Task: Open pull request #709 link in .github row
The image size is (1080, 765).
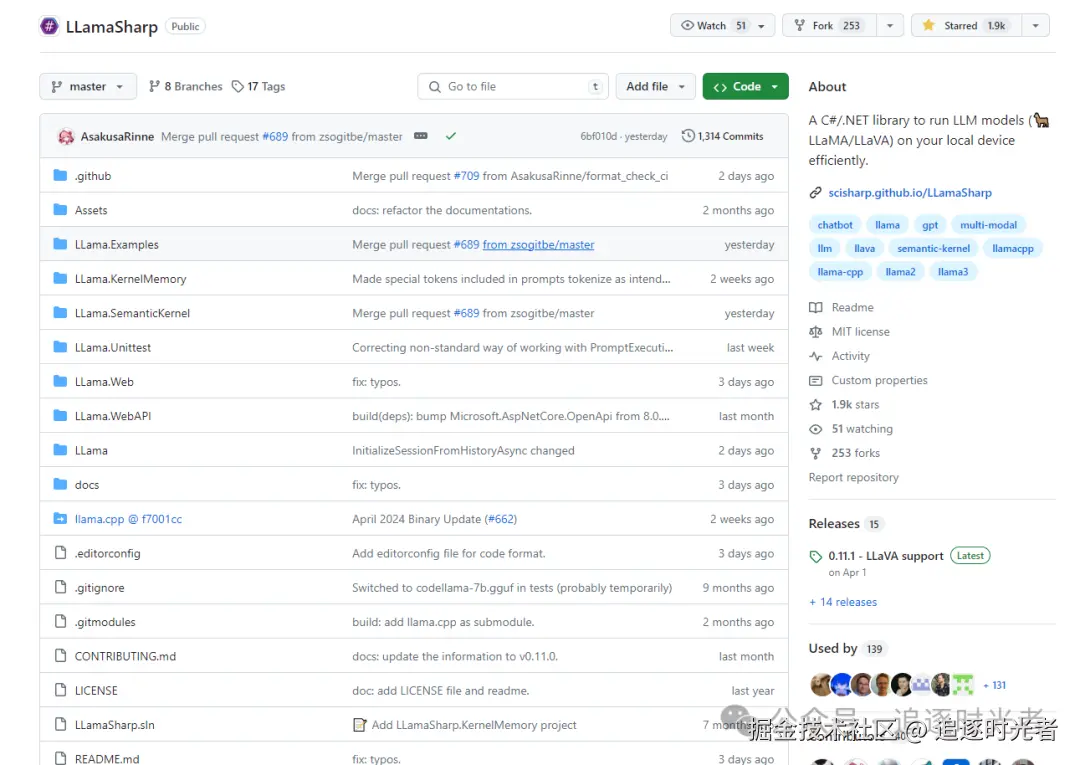Action: click(x=466, y=176)
